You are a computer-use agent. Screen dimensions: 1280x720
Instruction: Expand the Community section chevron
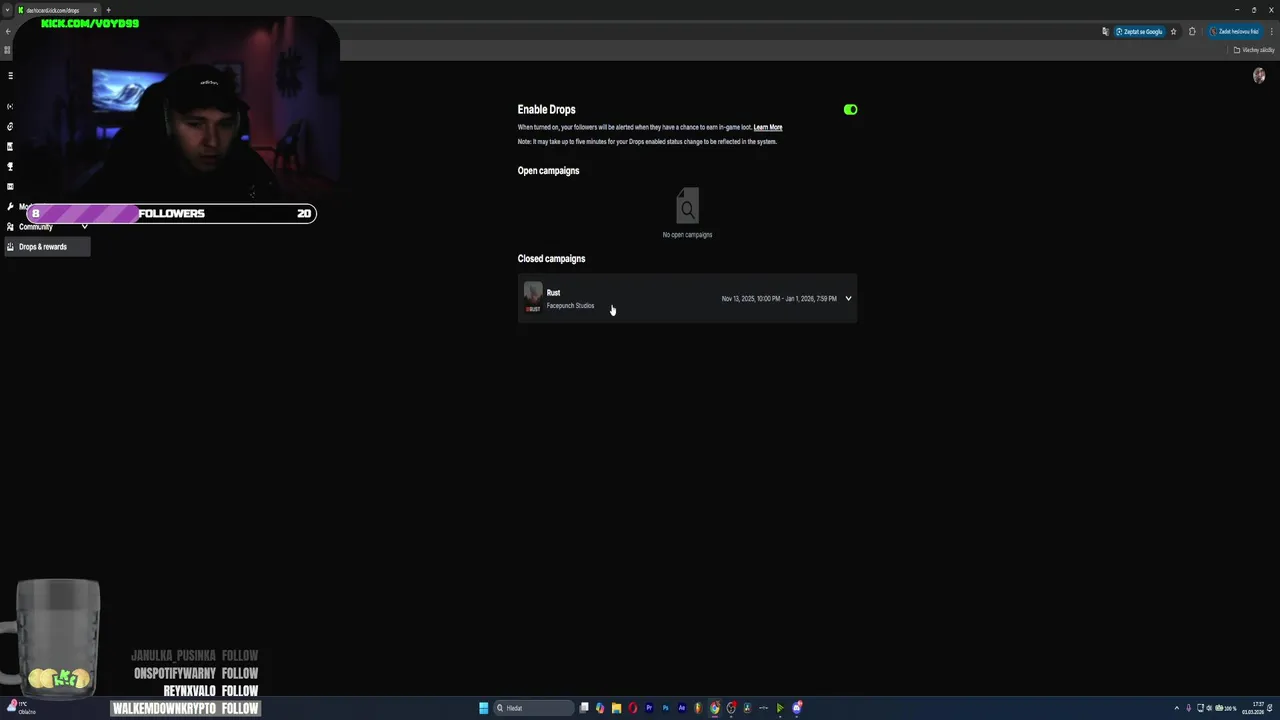[x=84, y=227]
